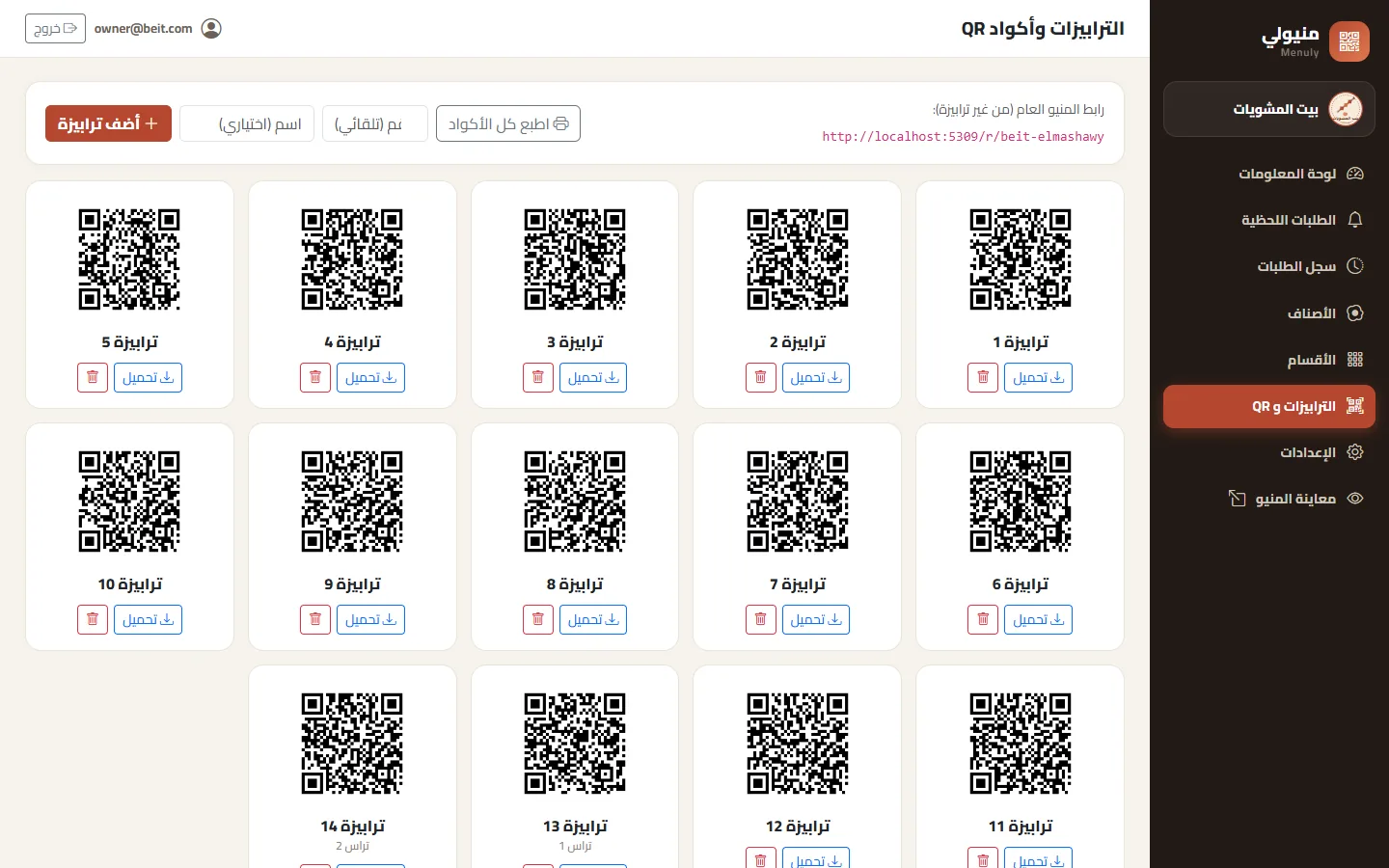Viewport: 1389px width, 868px height.
Task: Click the تراس 1 label under ترابيزة 13
Action: pyautogui.click(x=575, y=846)
